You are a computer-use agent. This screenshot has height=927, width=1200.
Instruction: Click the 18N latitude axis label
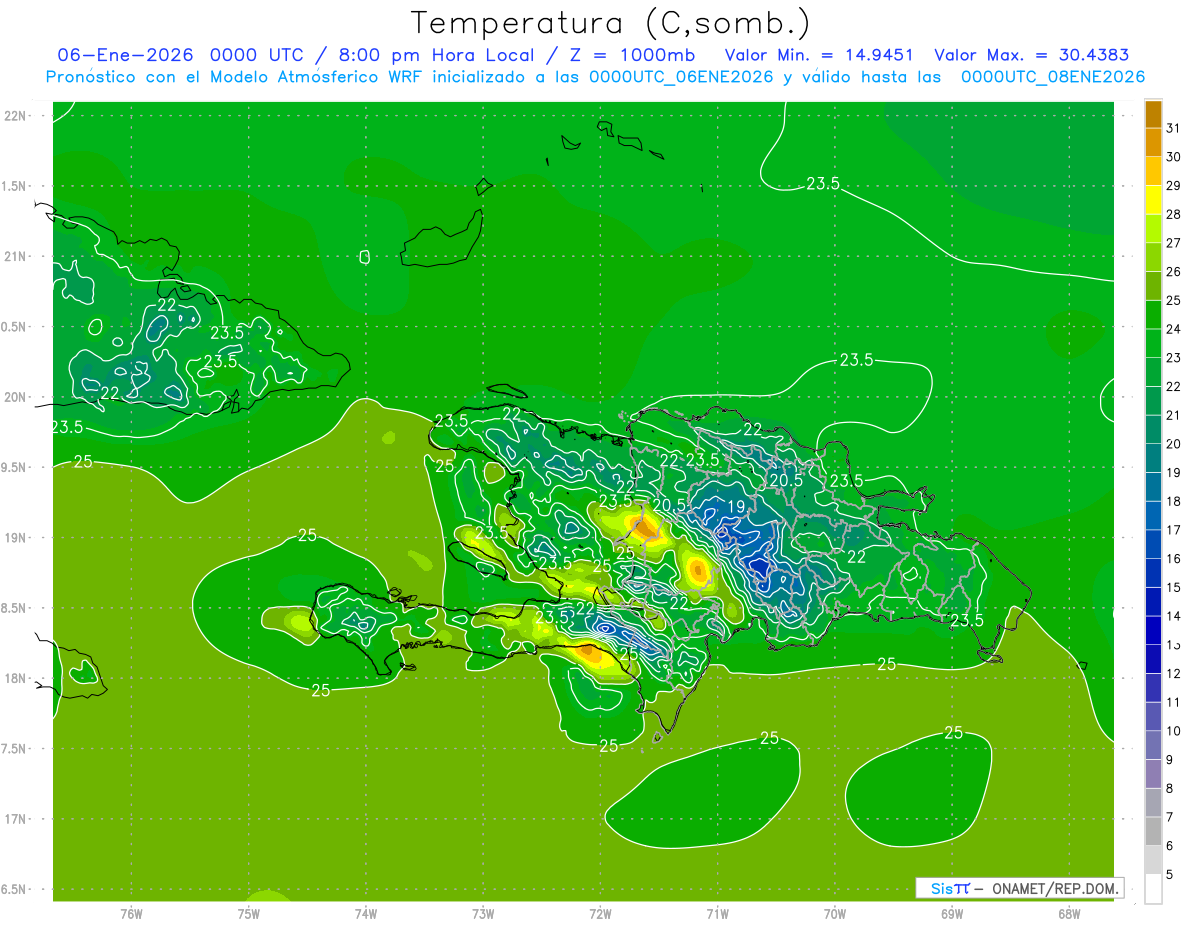[x=16, y=678]
